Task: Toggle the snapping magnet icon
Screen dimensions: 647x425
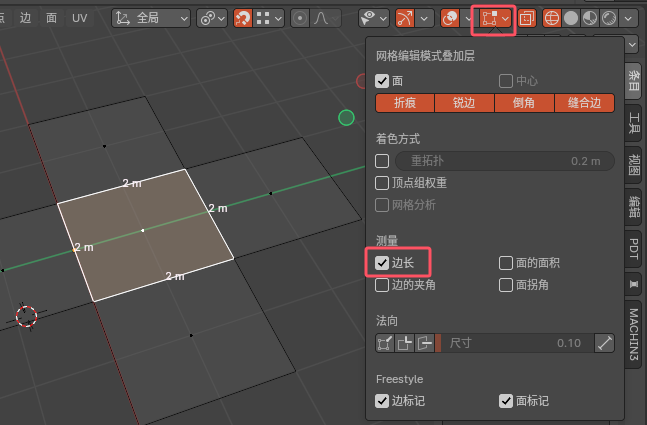Action: 242,18
